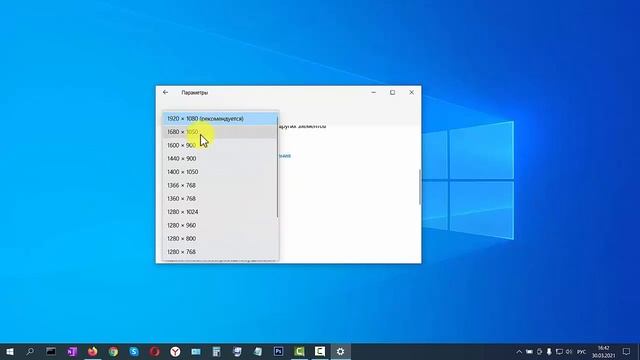640x360 pixels.
Task: Open Yandex Browser from the taskbar
Action: click(x=175, y=351)
